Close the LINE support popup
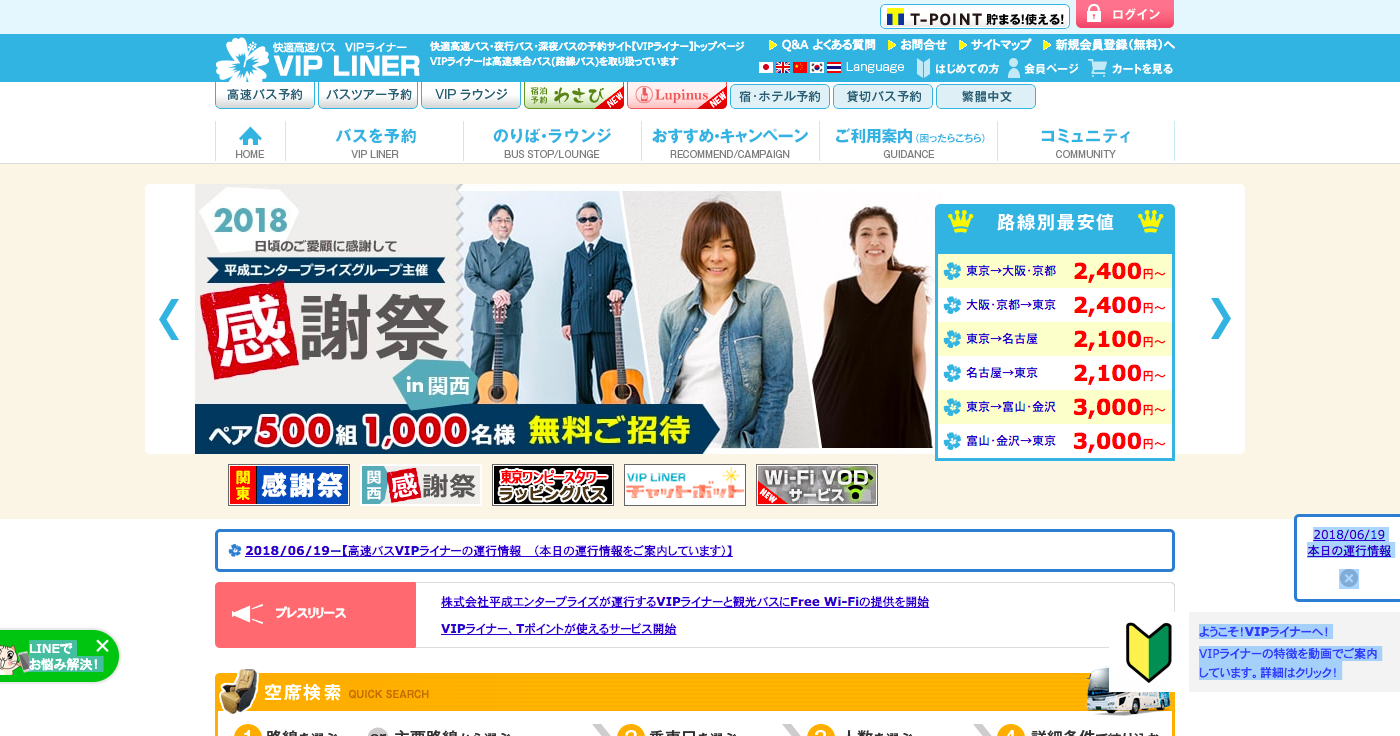The height and width of the screenshot is (736, 1400). pos(102,646)
